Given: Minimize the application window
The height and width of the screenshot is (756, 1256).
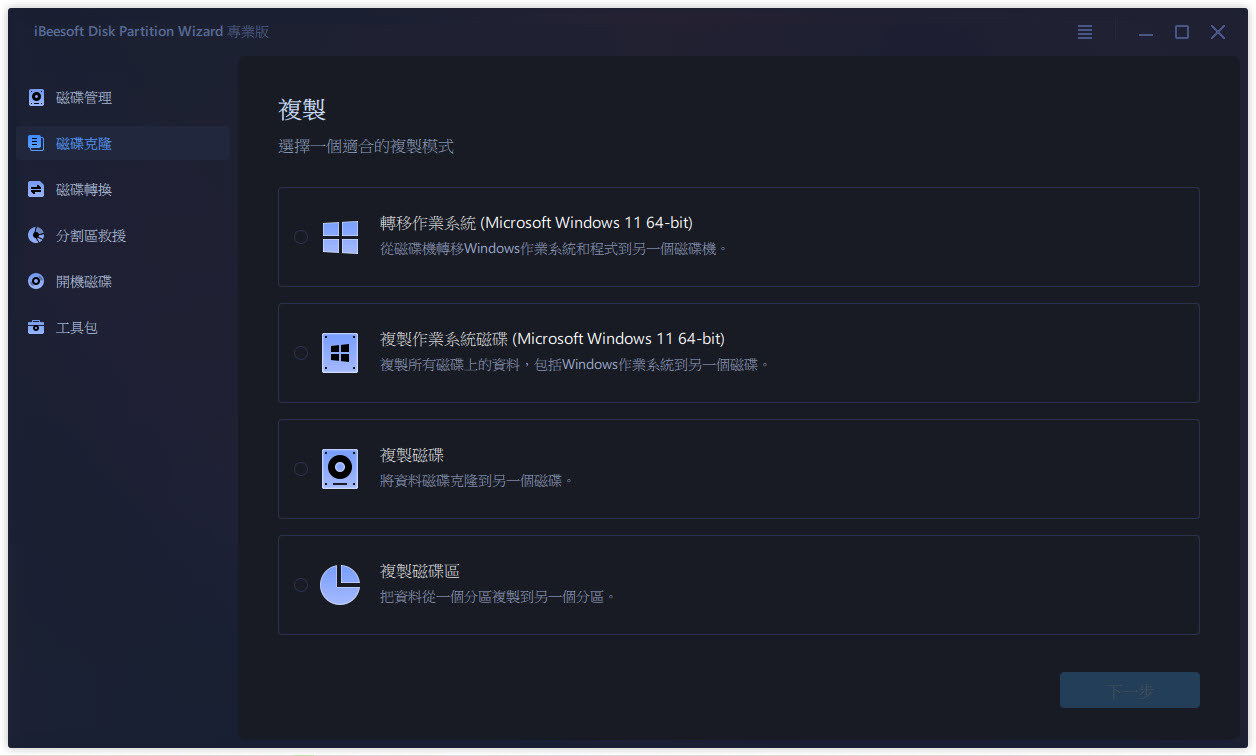Looking at the screenshot, I should pos(1146,32).
